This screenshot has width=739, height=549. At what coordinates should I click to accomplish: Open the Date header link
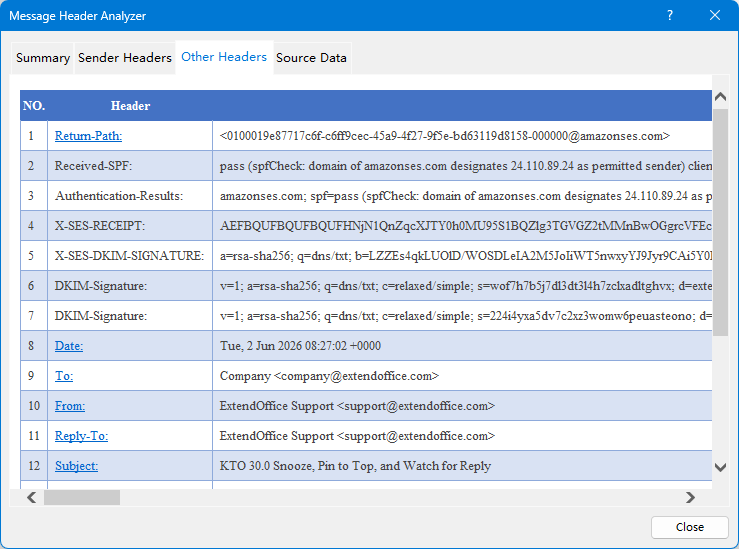(x=69, y=346)
